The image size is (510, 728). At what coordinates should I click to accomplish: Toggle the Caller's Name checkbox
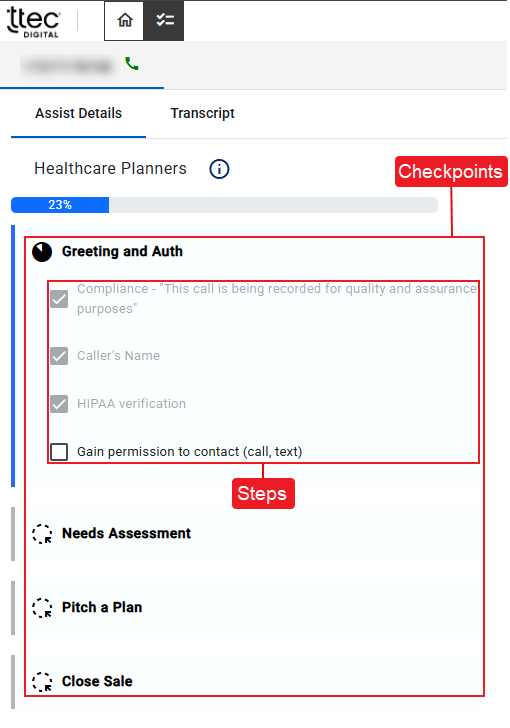(59, 356)
